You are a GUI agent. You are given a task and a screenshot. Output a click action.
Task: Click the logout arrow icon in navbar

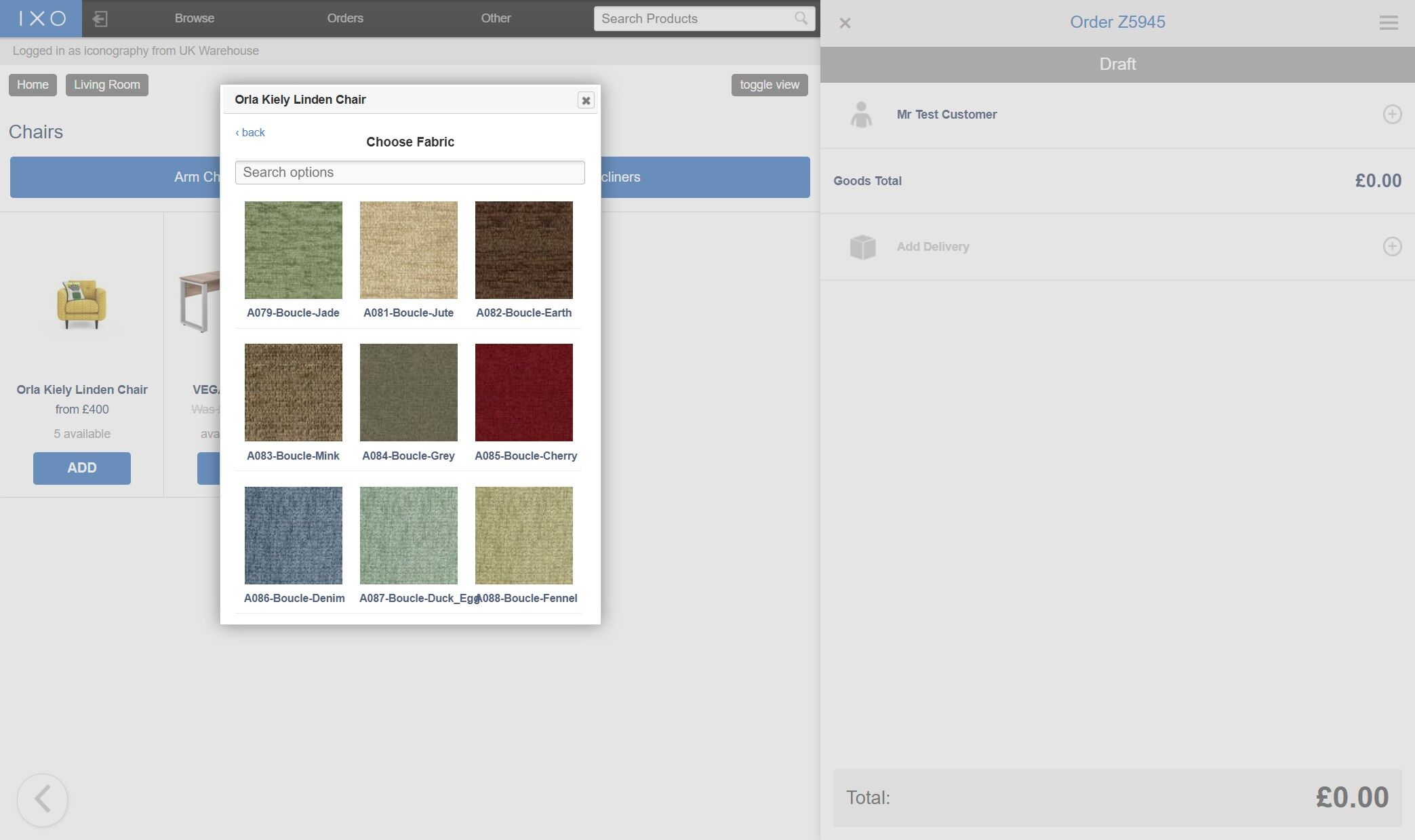[x=100, y=18]
